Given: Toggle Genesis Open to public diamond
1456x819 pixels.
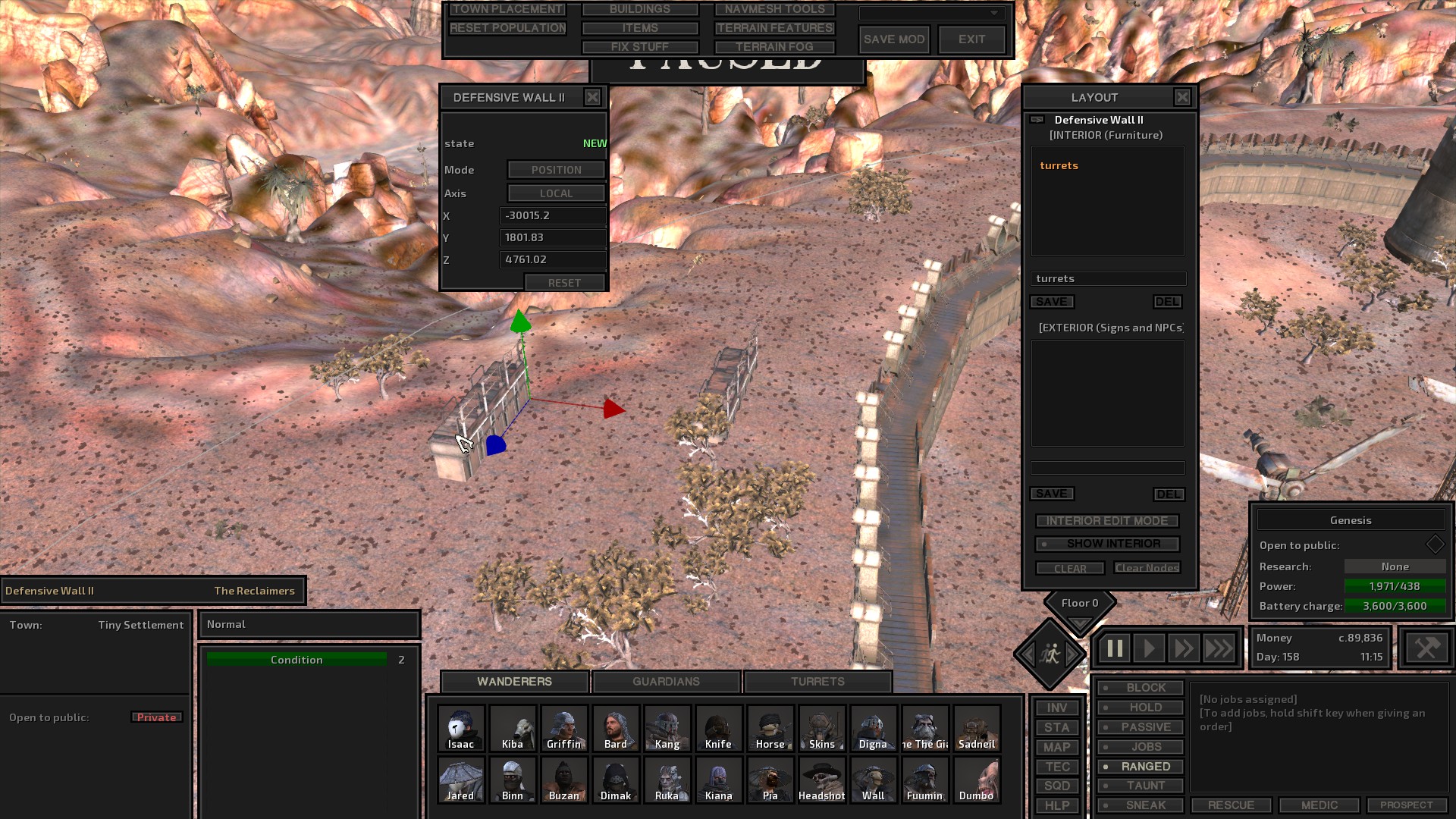Looking at the screenshot, I should point(1435,544).
